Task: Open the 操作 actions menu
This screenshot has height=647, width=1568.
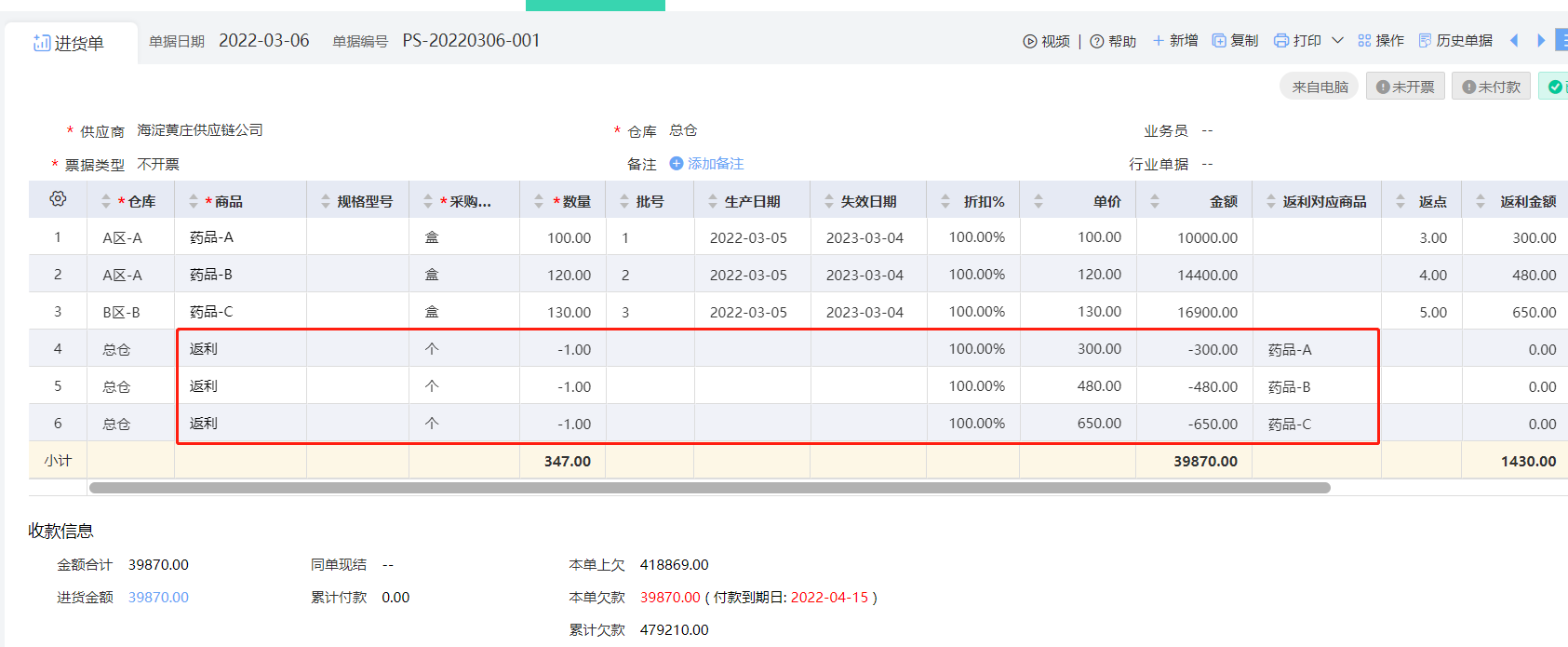Action: tap(1381, 41)
